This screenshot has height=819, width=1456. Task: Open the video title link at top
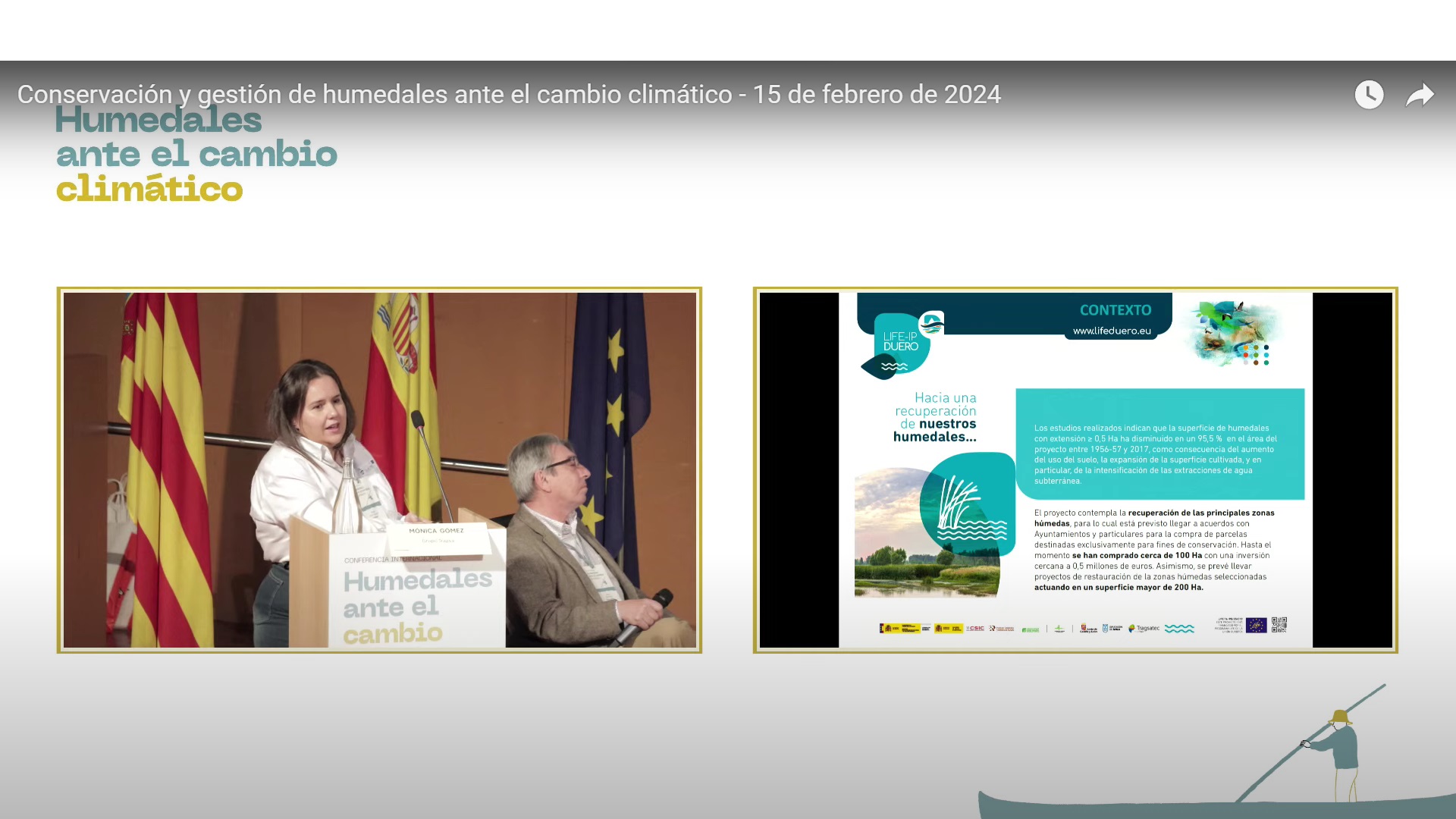[509, 95]
